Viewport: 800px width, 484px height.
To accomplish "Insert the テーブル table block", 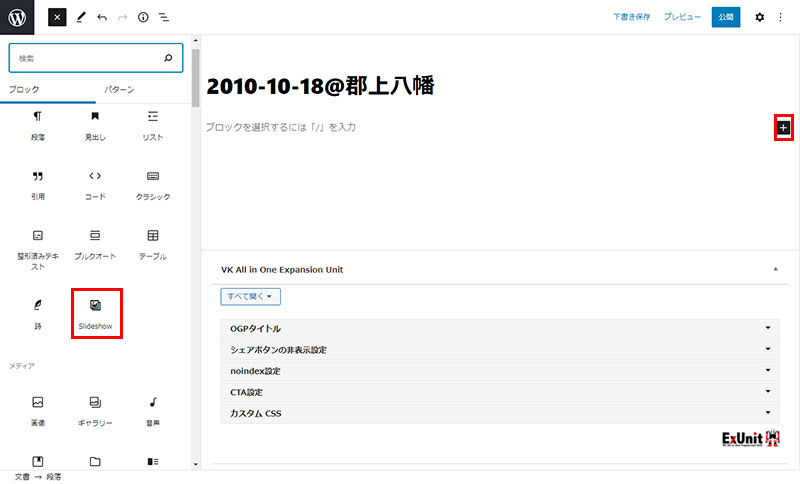I will tap(153, 244).
